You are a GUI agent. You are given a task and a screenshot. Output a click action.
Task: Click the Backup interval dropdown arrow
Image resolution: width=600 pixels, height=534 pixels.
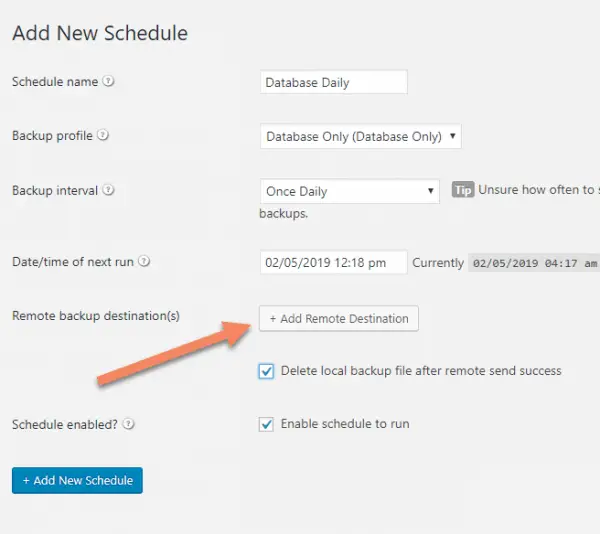pos(430,190)
